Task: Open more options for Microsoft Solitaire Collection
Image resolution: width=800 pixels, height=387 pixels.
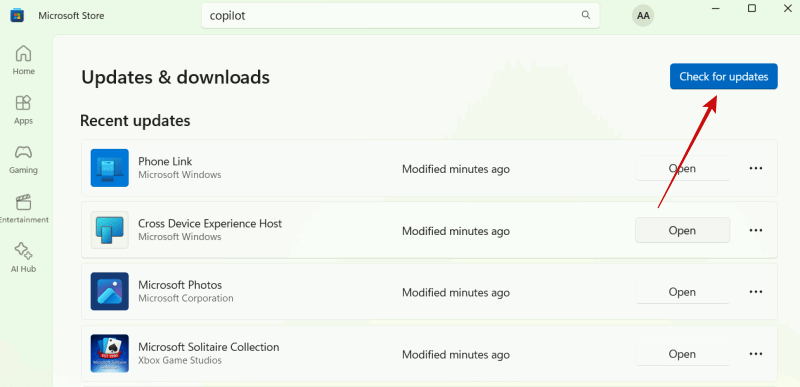Action: pyautogui.click(x=756, y=354)
